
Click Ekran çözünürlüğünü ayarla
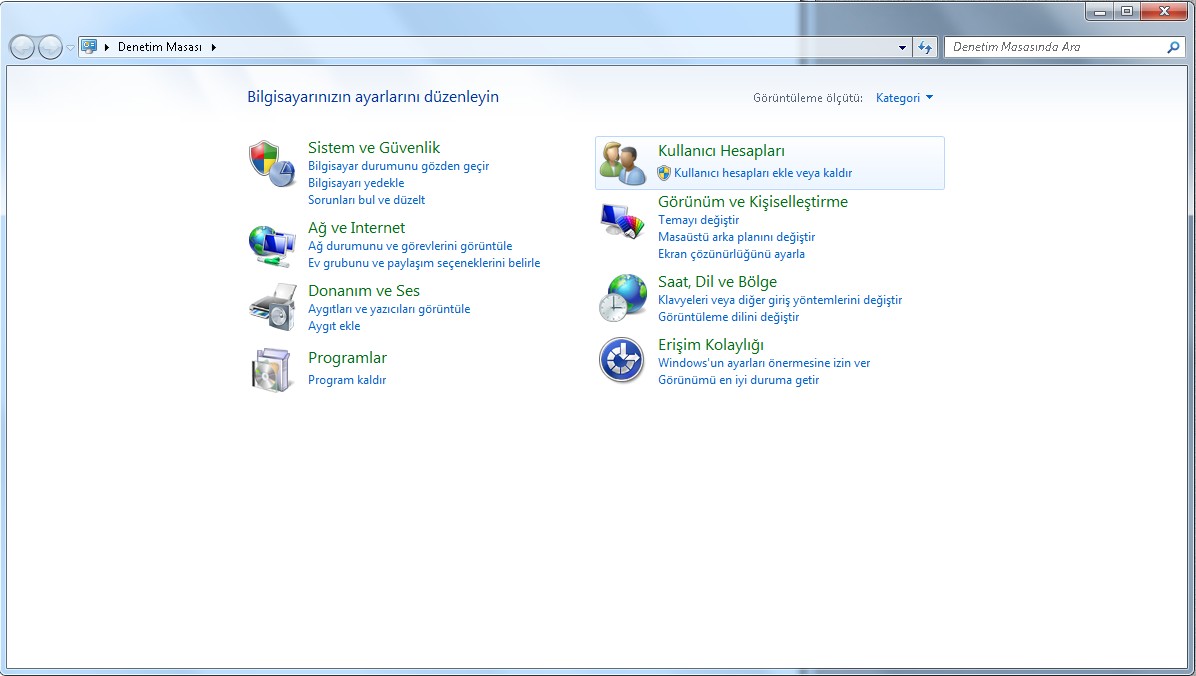[x=731, y=254]
